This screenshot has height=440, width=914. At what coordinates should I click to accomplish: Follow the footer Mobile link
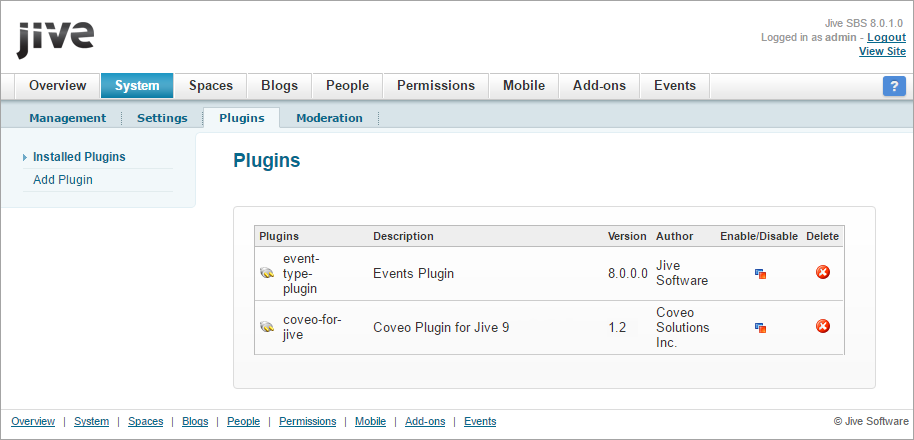click(x=371, y=421)
